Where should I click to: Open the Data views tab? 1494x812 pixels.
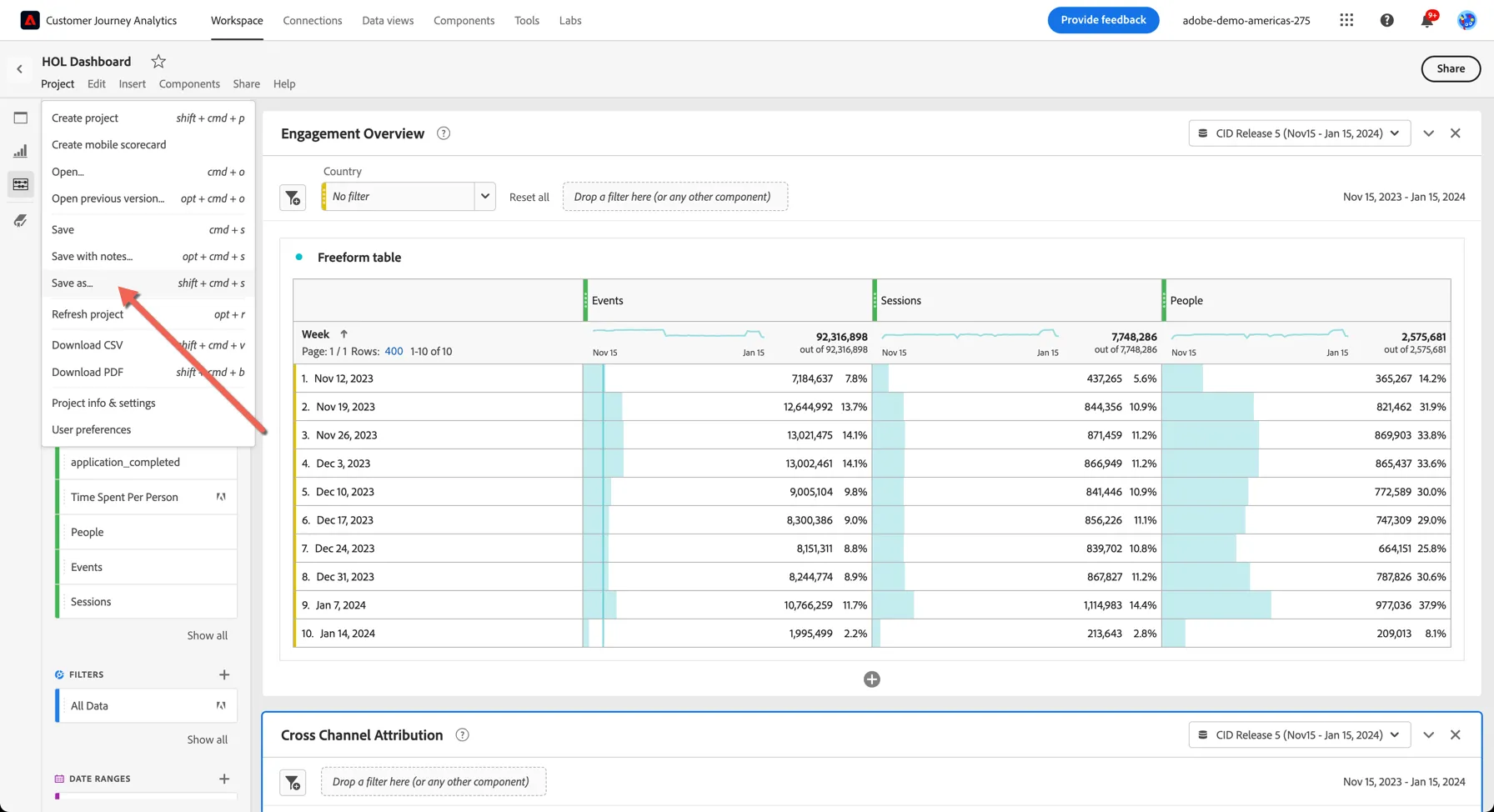pos(388,20)
